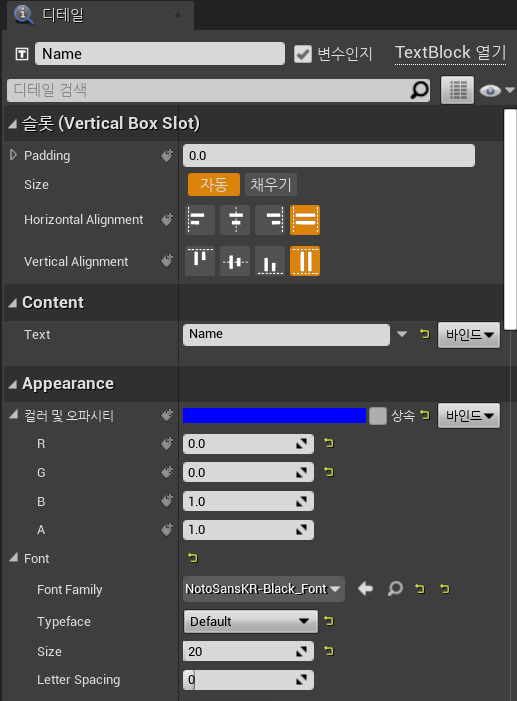Set slot size to 채우기
This screenshot has height=701, width=517.
271,185
